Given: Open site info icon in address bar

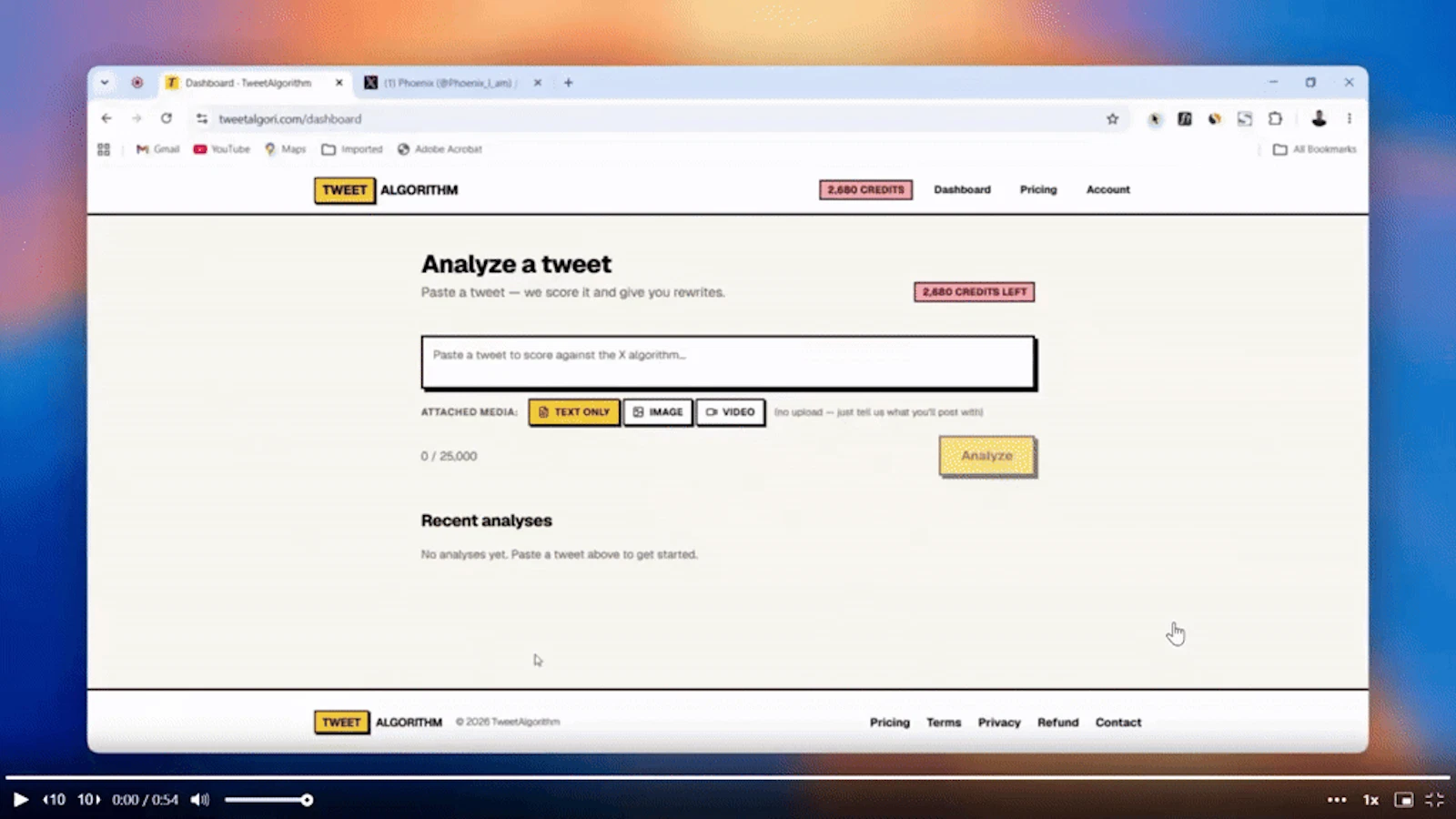Looking at the screenshot, I should click(x=201, y=118).
